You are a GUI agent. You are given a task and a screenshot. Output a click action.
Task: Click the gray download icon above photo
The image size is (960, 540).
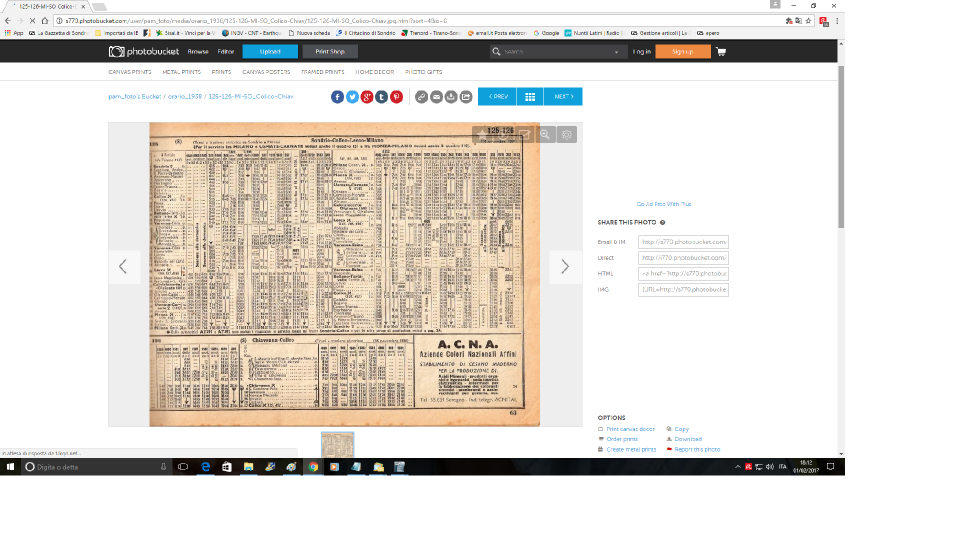coord(451,97)
